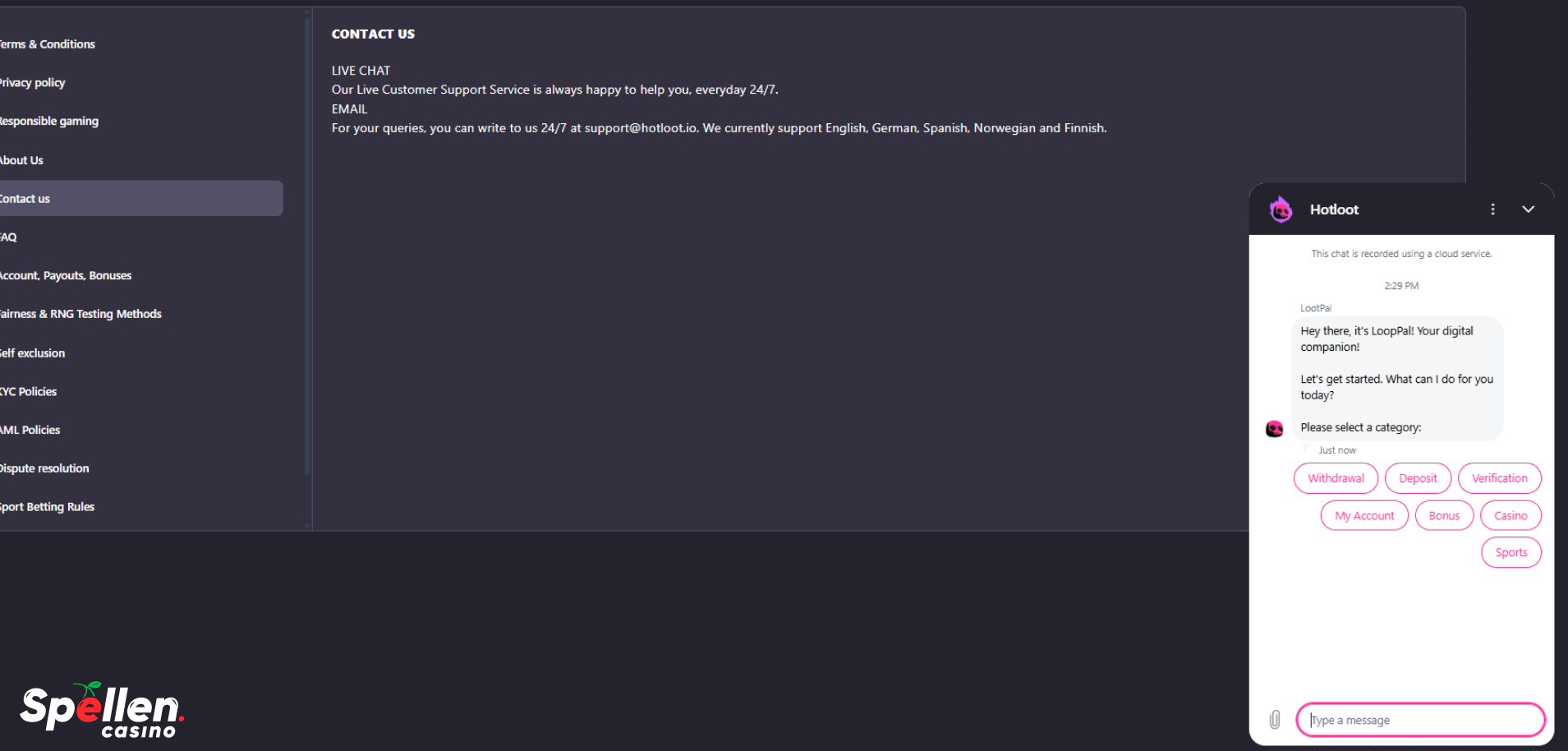Click the LootPal bot avatar beside the message
The image size is (1568, 751).
pyautogui.click(x=1274, y=428)
